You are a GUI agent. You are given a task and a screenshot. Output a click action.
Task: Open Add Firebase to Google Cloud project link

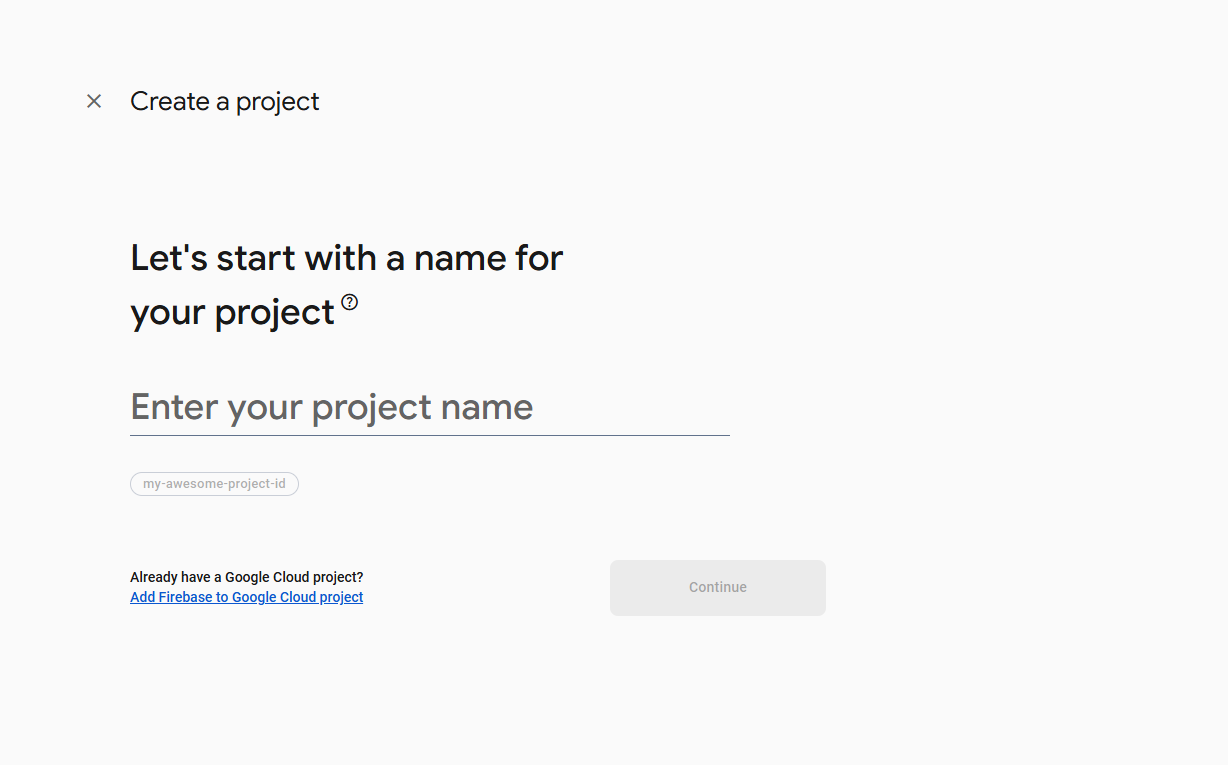[x=246, y=597]
